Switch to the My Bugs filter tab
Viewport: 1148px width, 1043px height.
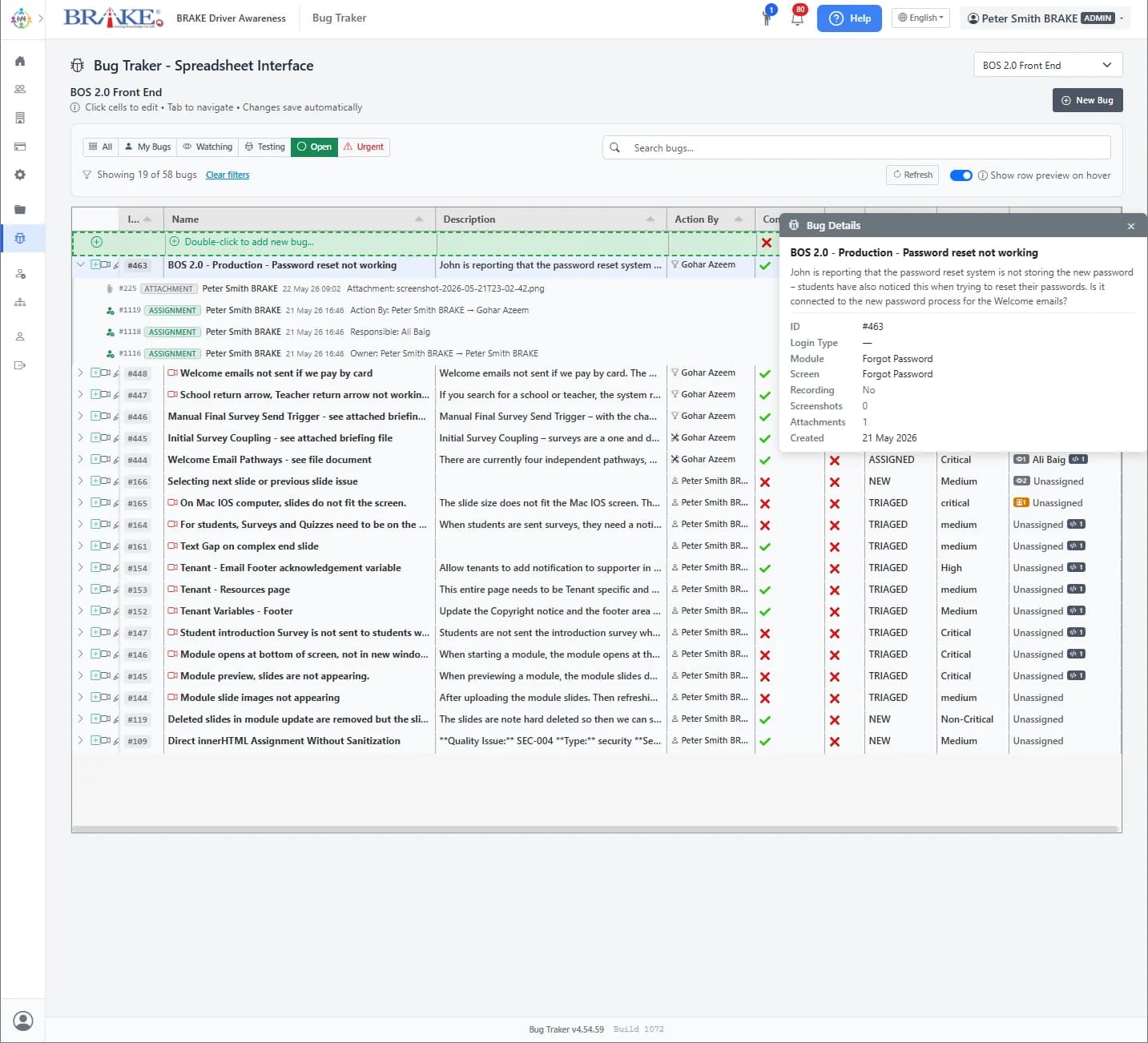(147, 147)
